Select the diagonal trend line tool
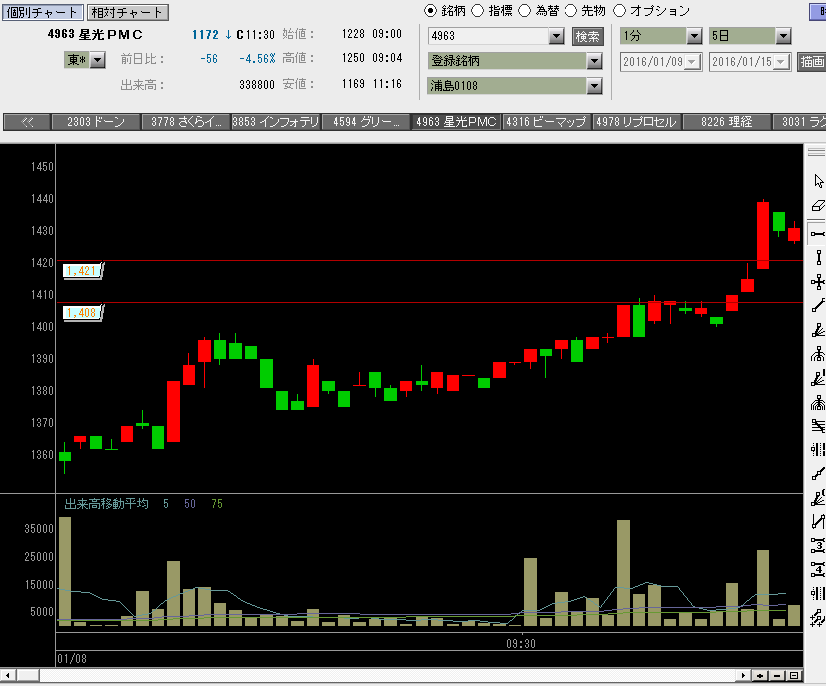This screenshot has height=686, width=826. point(818,306)
